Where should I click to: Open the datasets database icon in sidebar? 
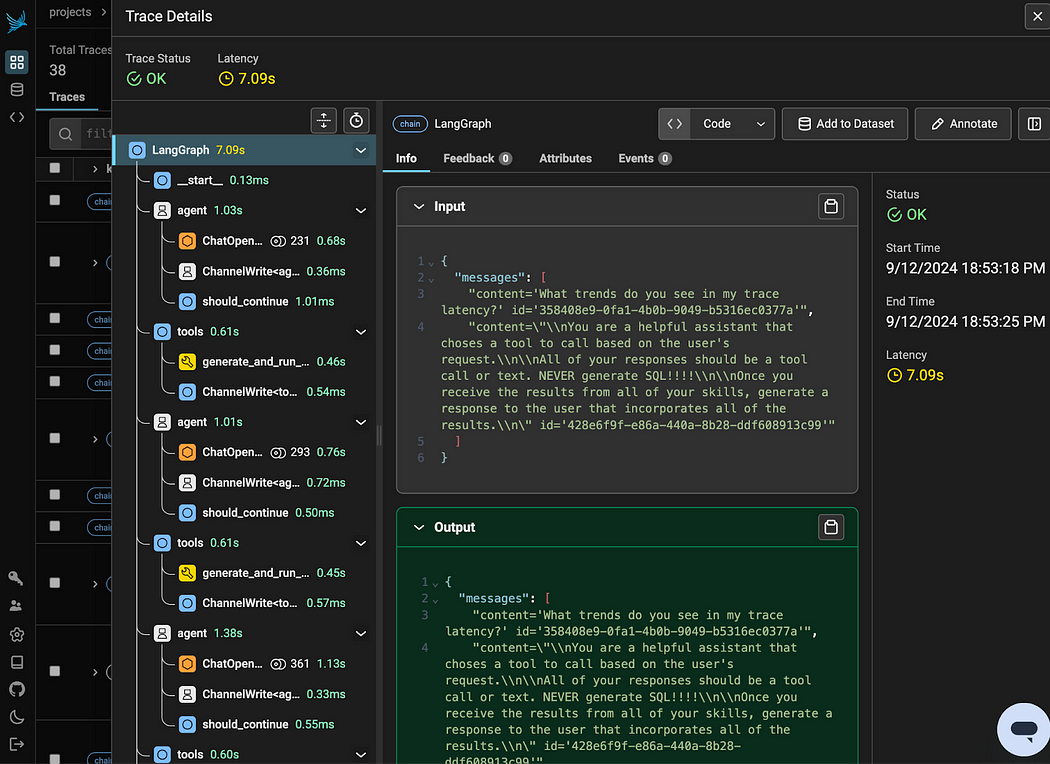[17, 90]
